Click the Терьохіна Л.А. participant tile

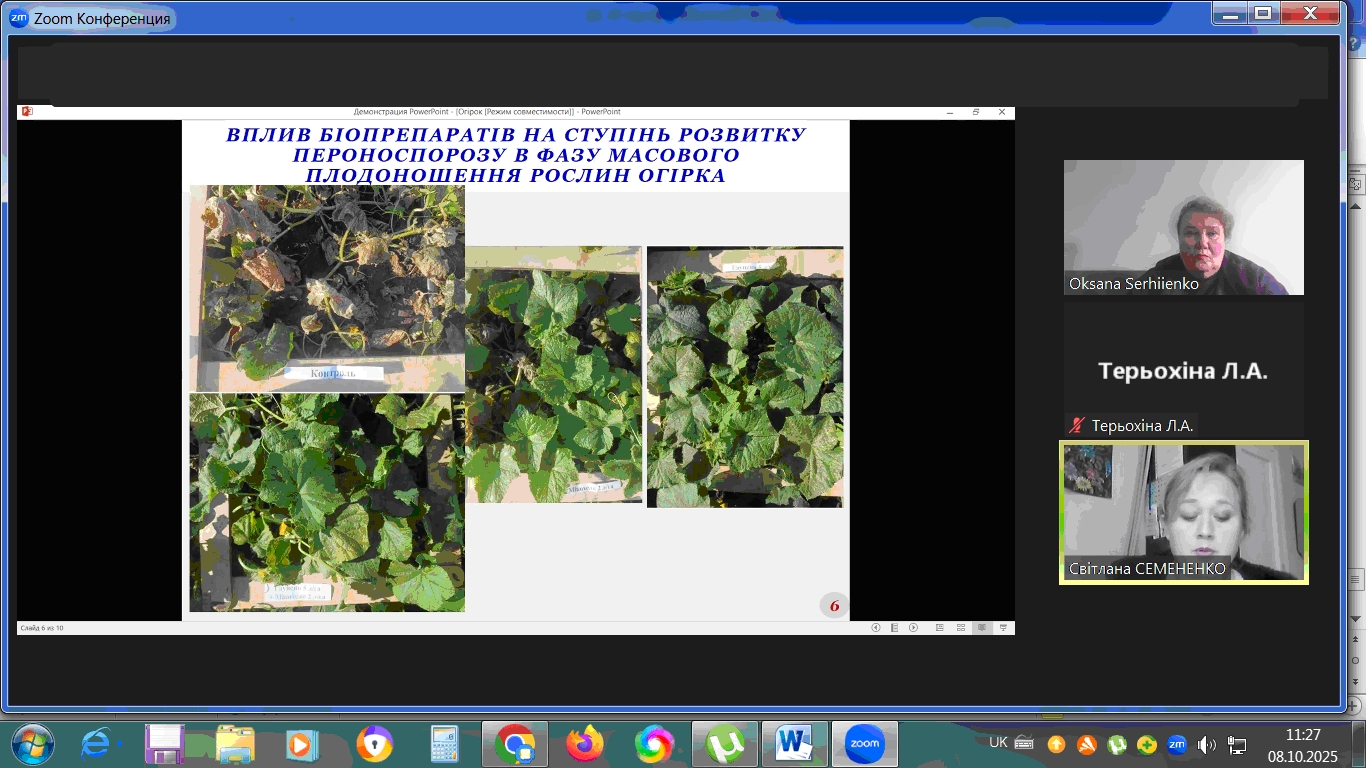coord(1183,371)
